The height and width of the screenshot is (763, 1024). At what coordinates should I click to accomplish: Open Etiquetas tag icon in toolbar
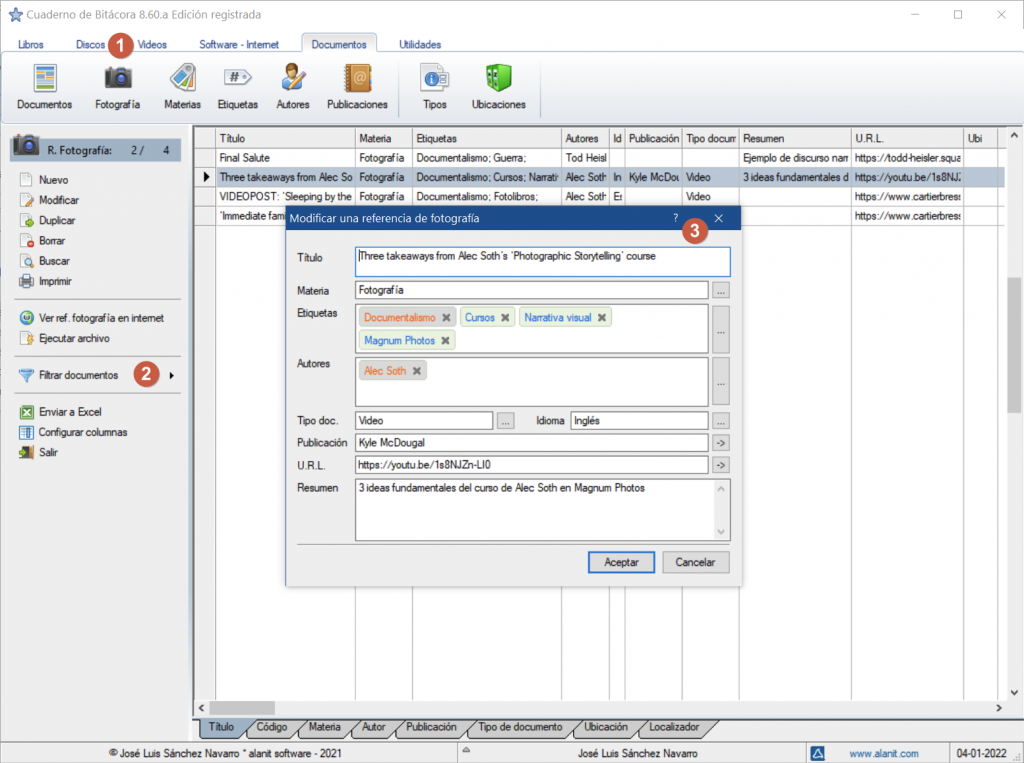(x=238, y=80)
